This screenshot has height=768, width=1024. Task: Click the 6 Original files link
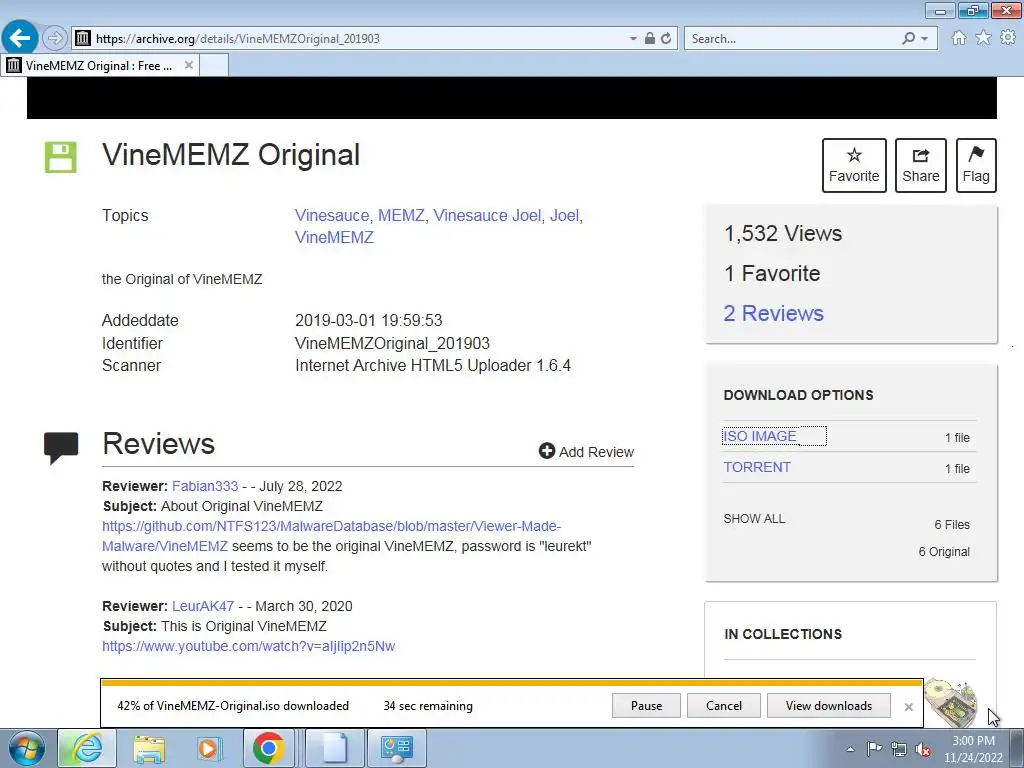[944, 552]
